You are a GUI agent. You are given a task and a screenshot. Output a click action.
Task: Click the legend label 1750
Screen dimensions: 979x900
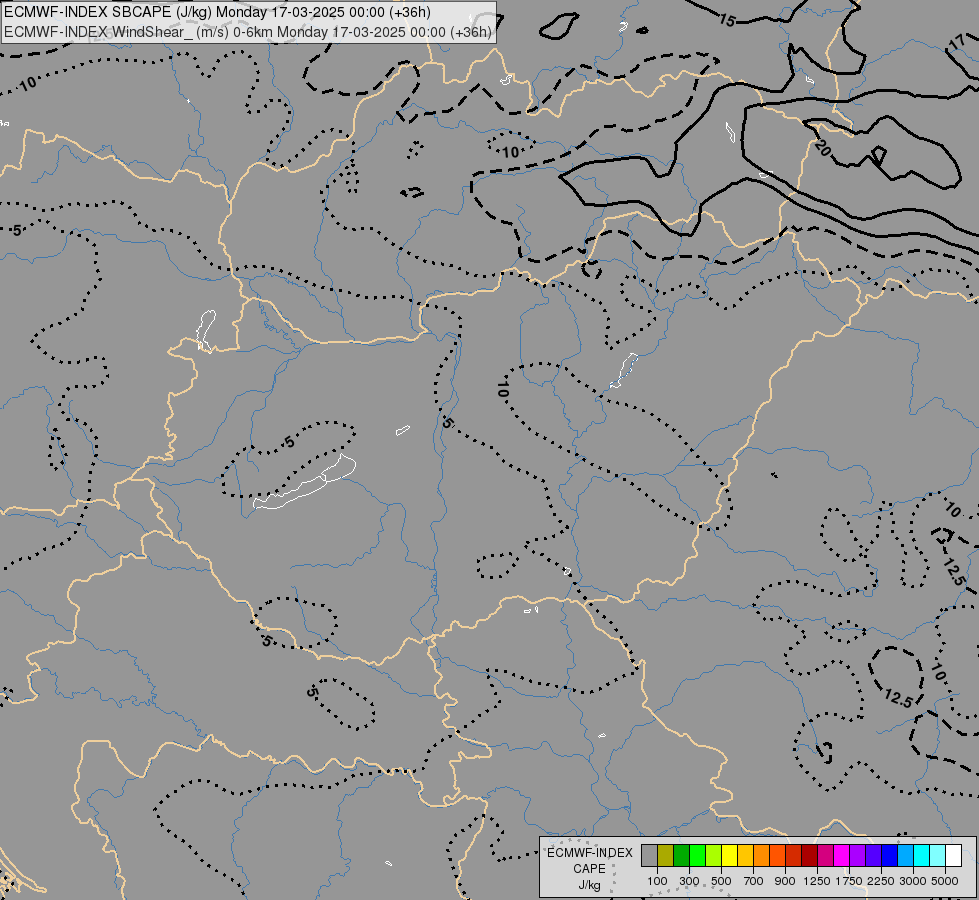(x=849, y=881)
